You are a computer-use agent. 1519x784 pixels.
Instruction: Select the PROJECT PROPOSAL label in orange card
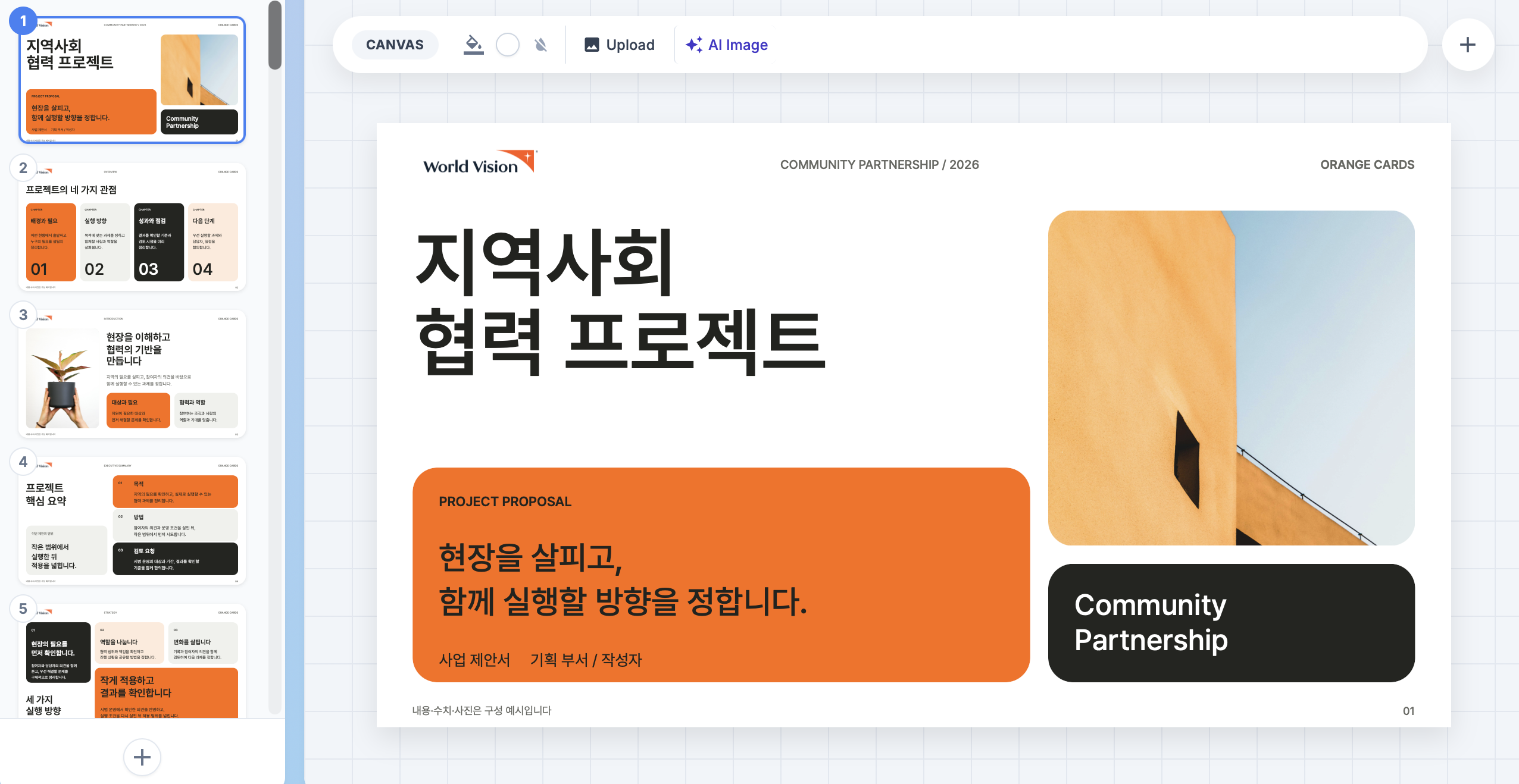click(505, 501)
